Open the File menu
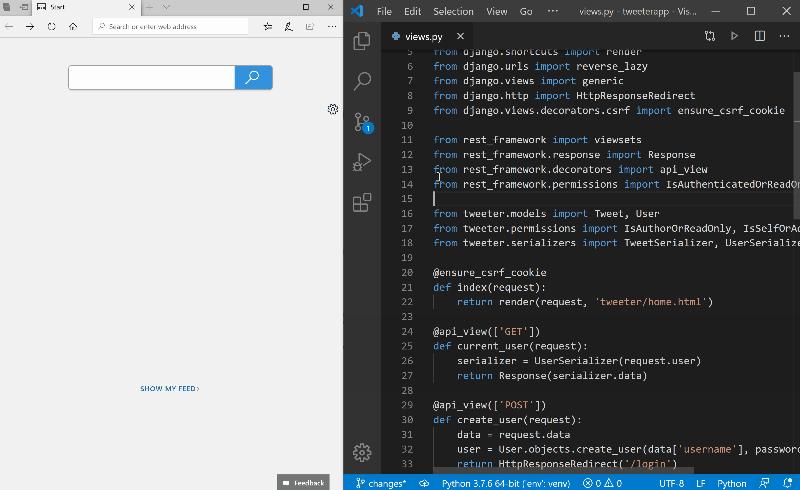Image resolution: width=800 pixels, height=490 pixels. 384,11
